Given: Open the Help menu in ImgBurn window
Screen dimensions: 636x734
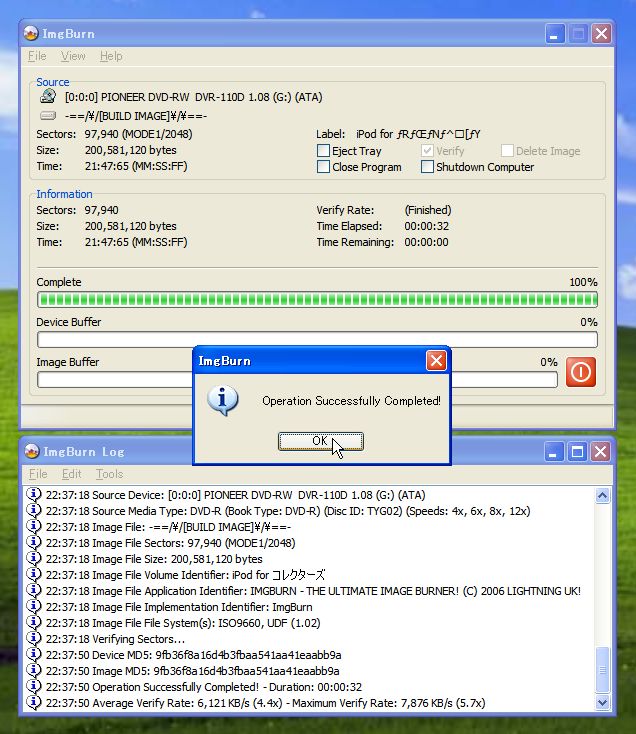Looking at the screenshot, I should (111, 56).
